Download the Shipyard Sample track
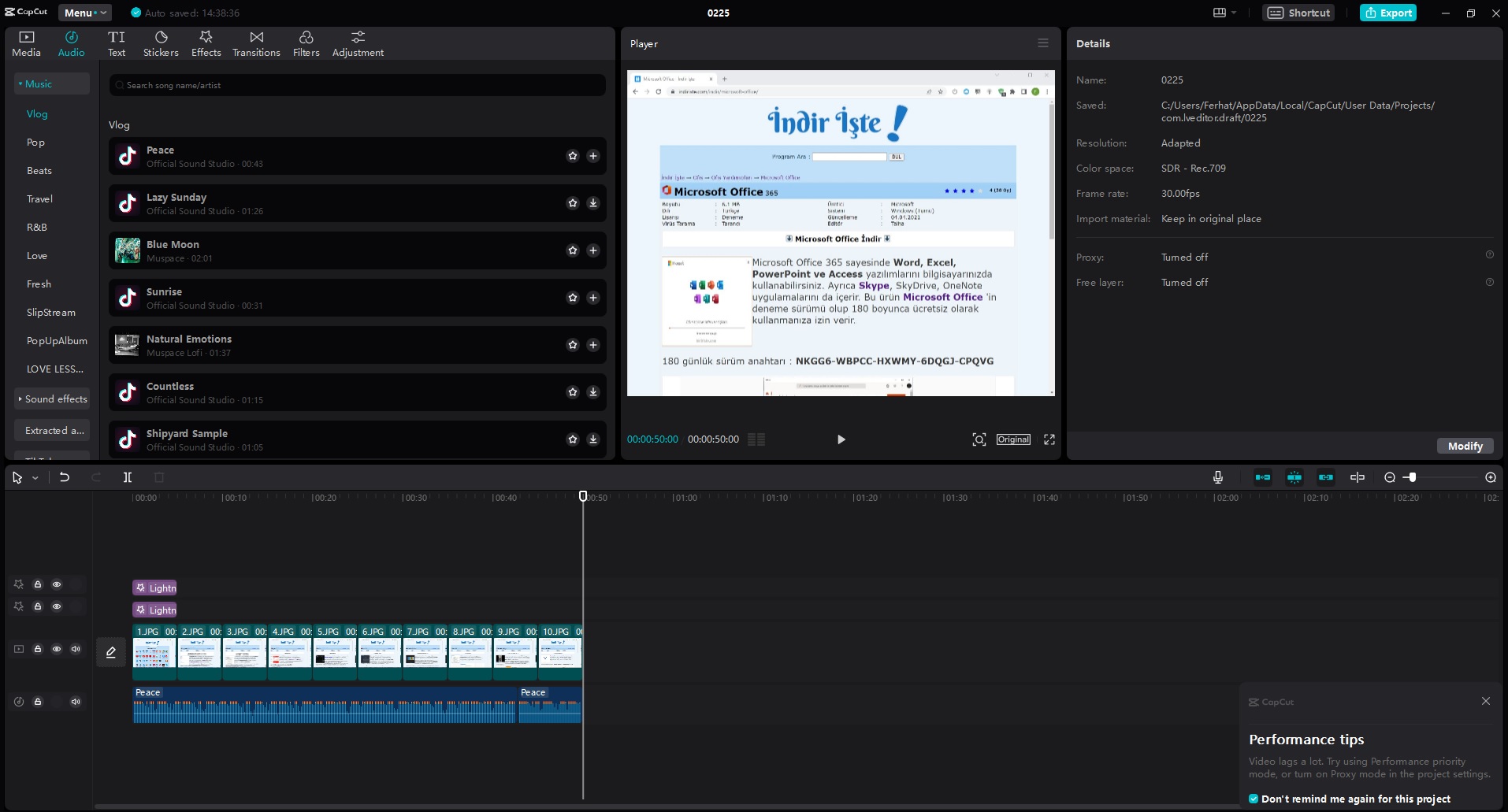Image resolution: width=1508 pixels, height=812 pixels. tap(593, 439)
